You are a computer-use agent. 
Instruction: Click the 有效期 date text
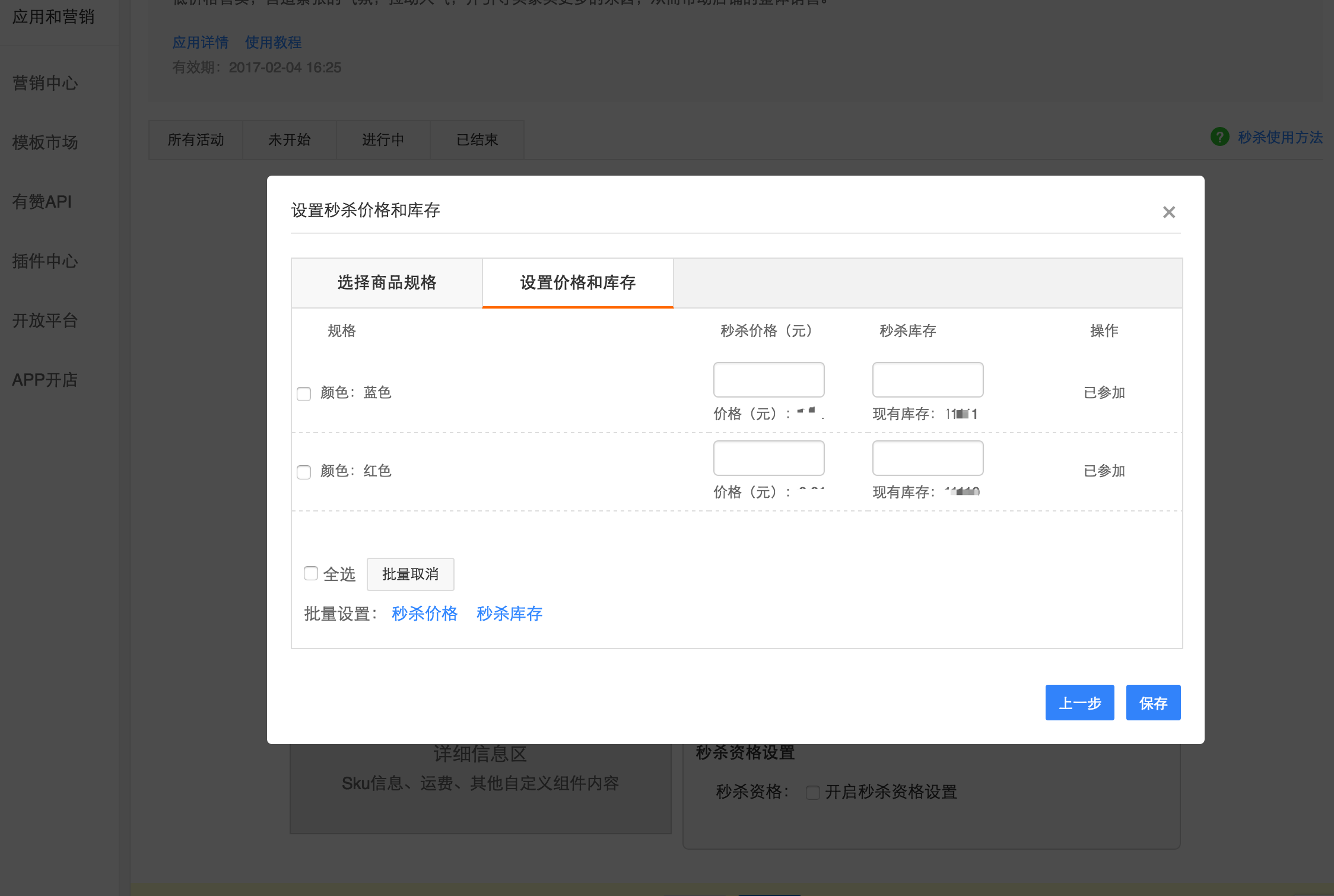click(257, 68)
